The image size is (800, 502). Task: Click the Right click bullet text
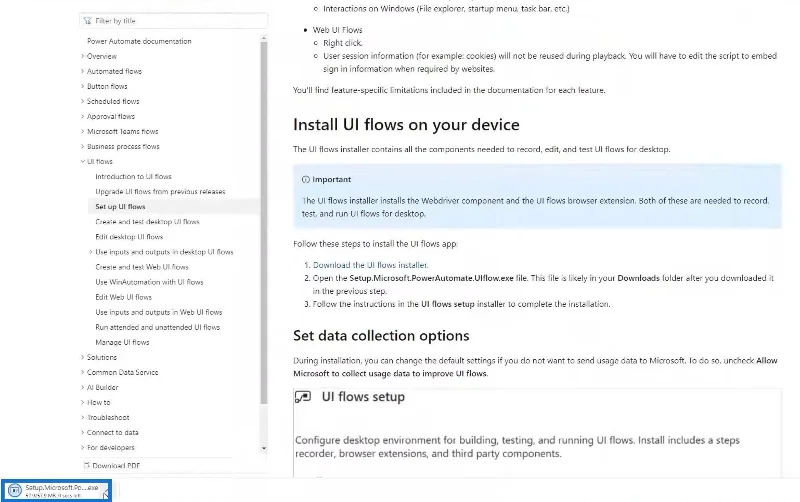[342, 43]
